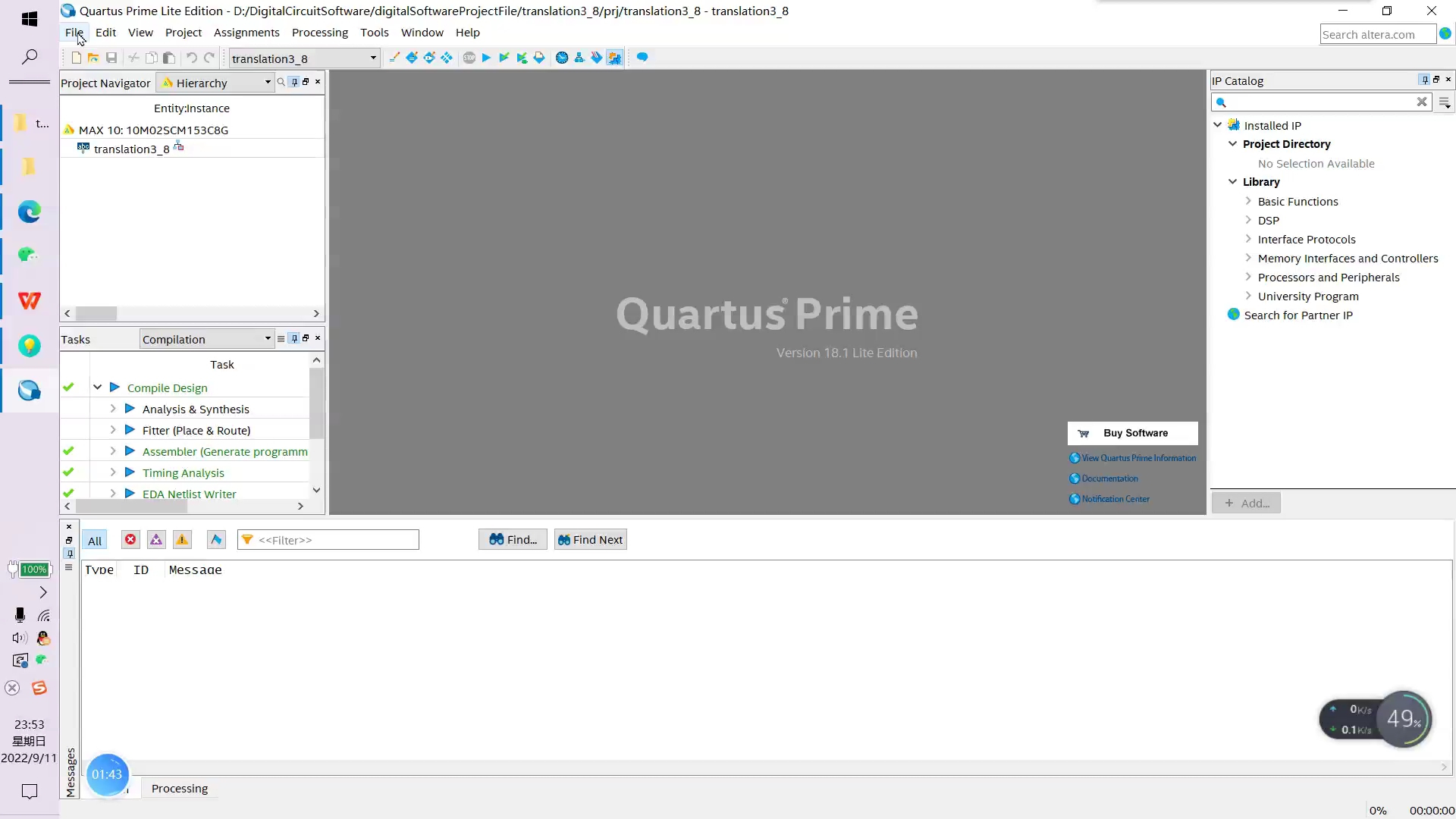Open a file using the folder toolbar icon
The image size is (1456, 819).
[93, 58]
